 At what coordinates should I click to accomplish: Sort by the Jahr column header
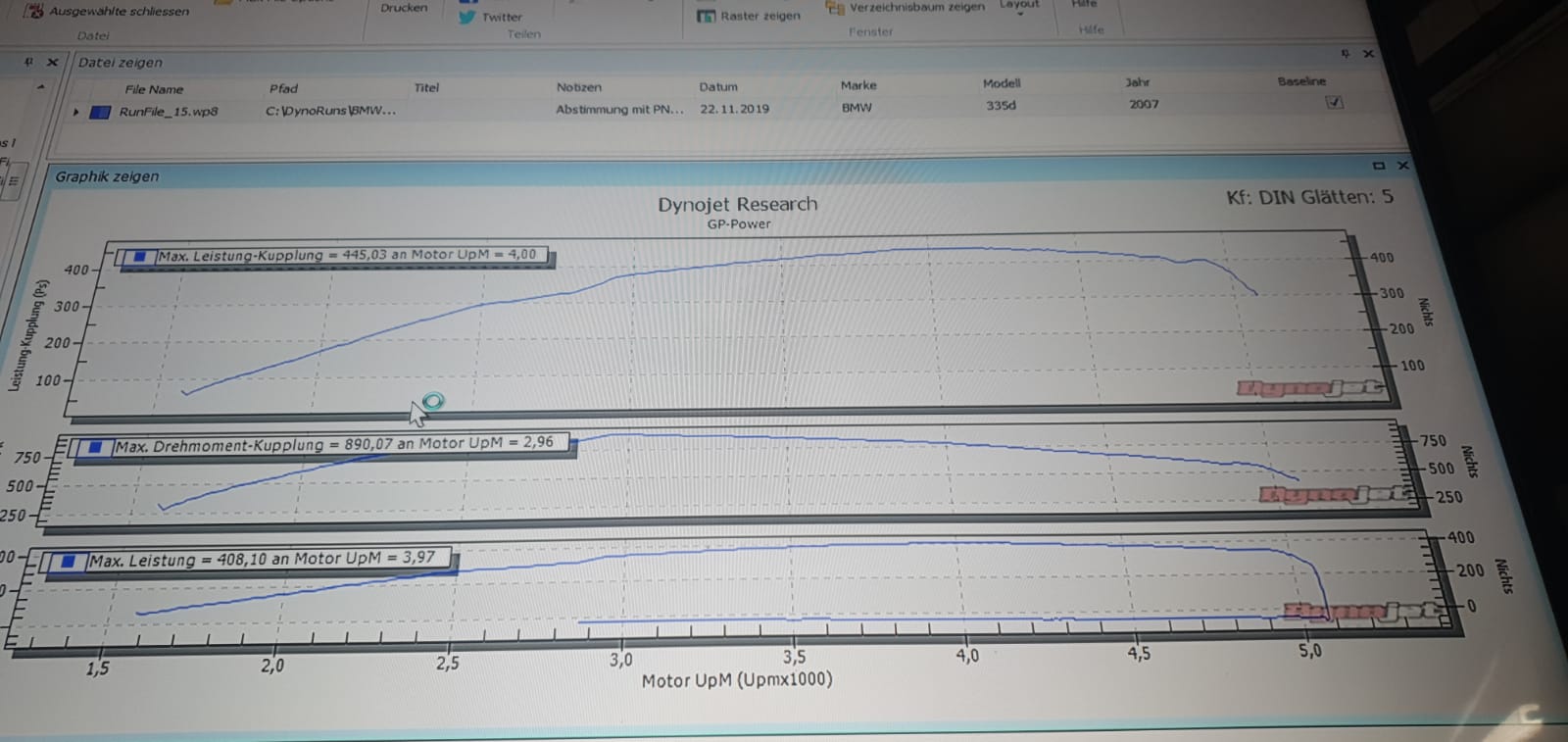pos(1137,82)
